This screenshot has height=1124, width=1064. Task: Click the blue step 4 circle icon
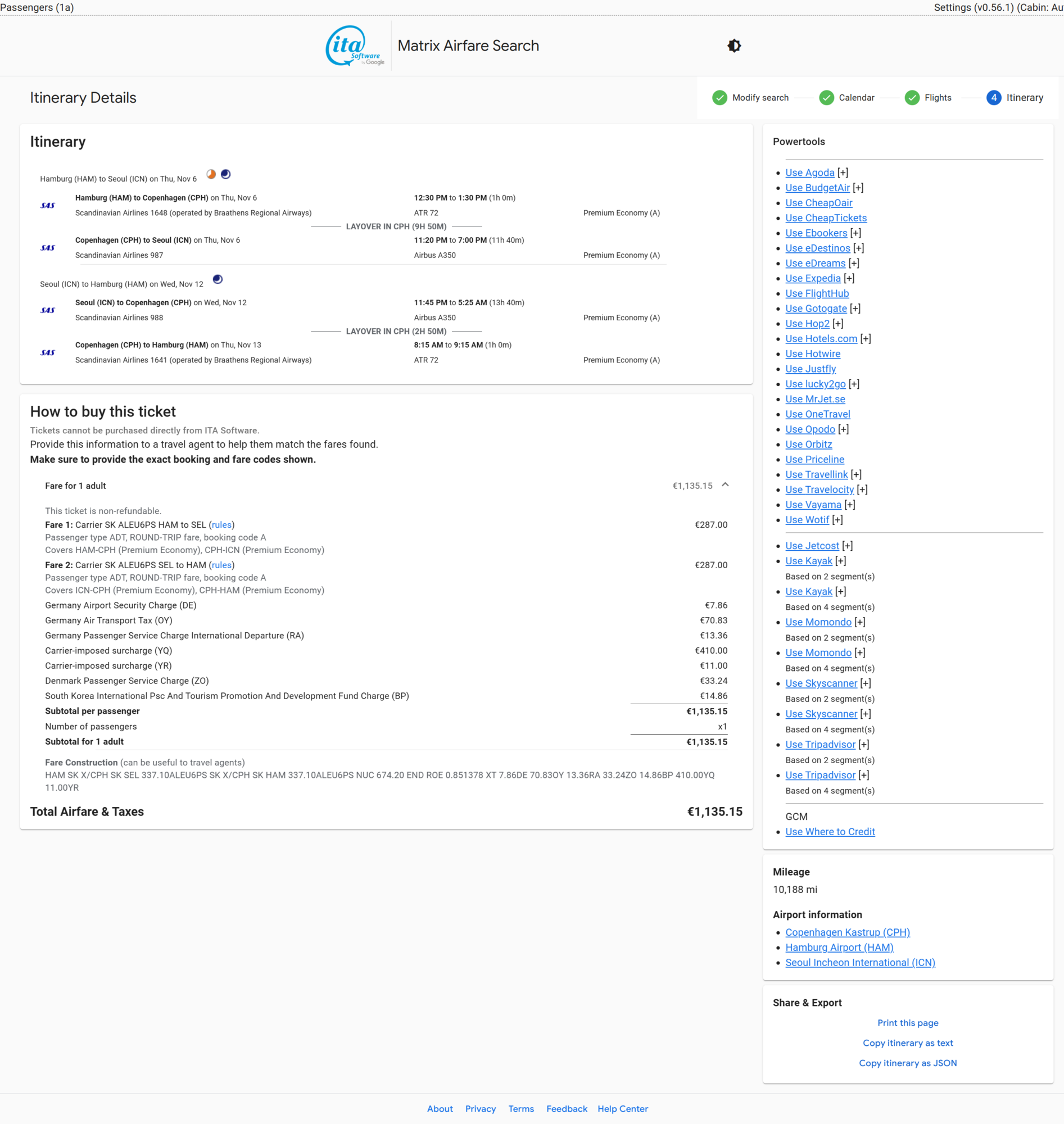click(994, 98)
